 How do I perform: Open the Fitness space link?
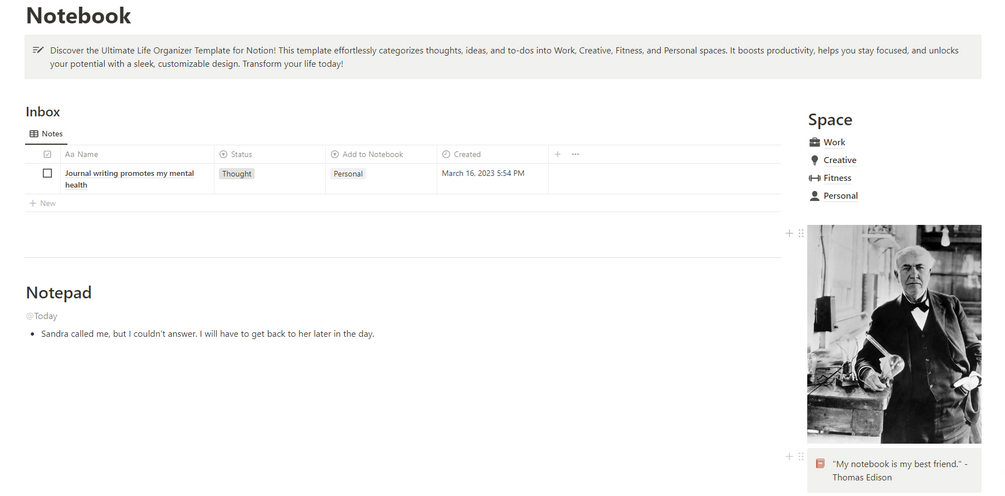click(837, 178)
